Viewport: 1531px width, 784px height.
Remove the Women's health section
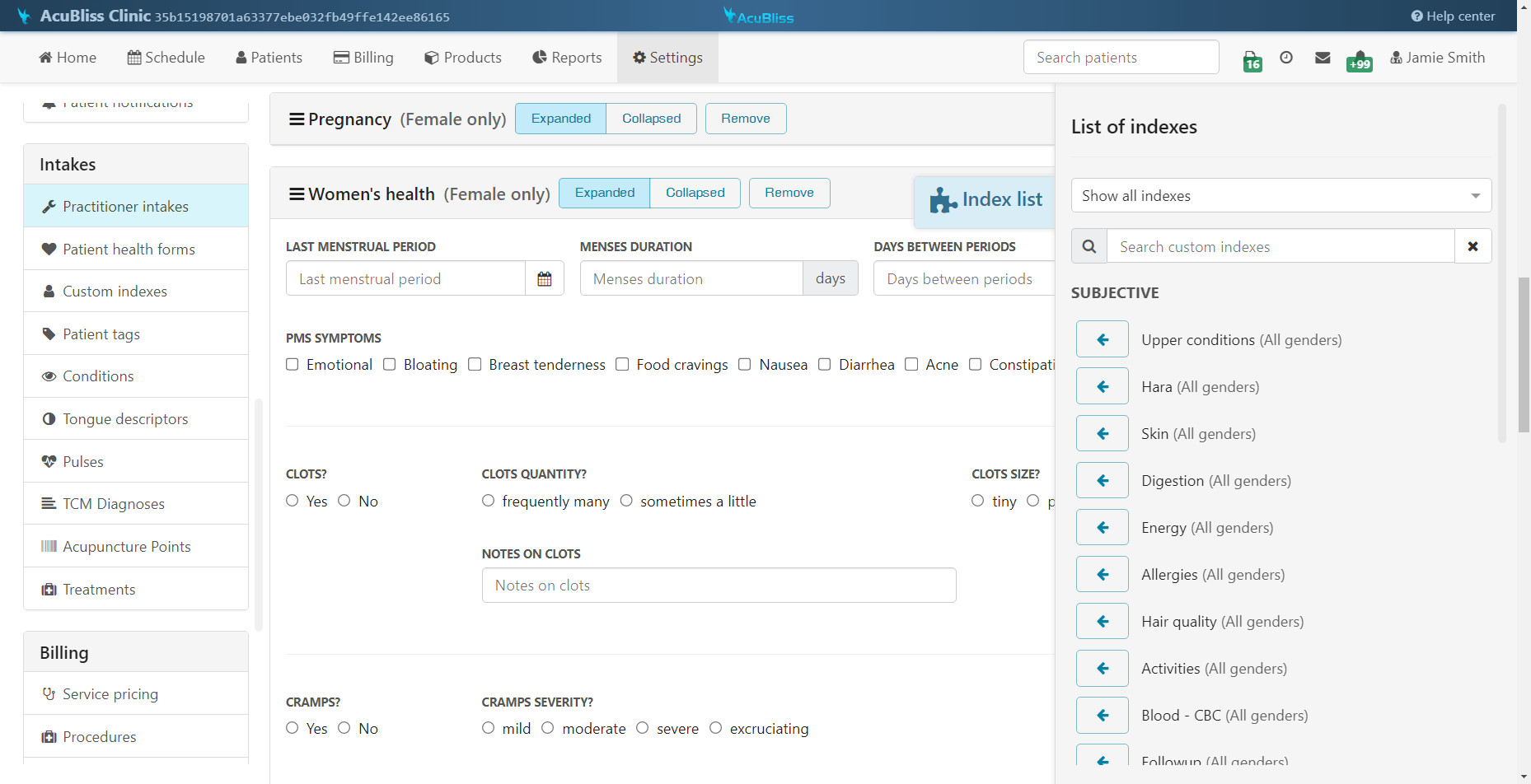click(x=789, y=193)
